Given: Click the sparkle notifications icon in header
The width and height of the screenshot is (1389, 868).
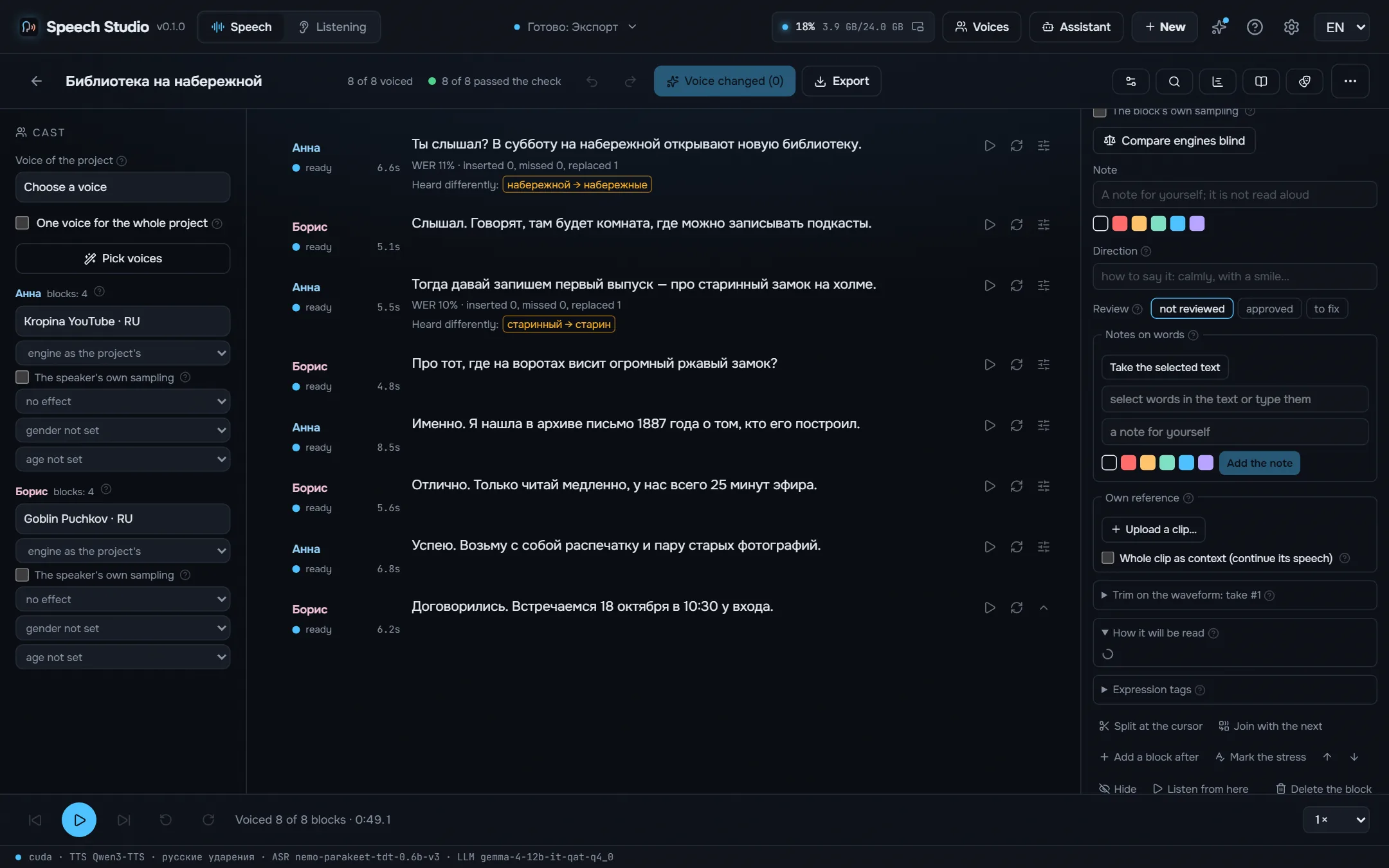Looking at the screenshot, I should 1219,27.
